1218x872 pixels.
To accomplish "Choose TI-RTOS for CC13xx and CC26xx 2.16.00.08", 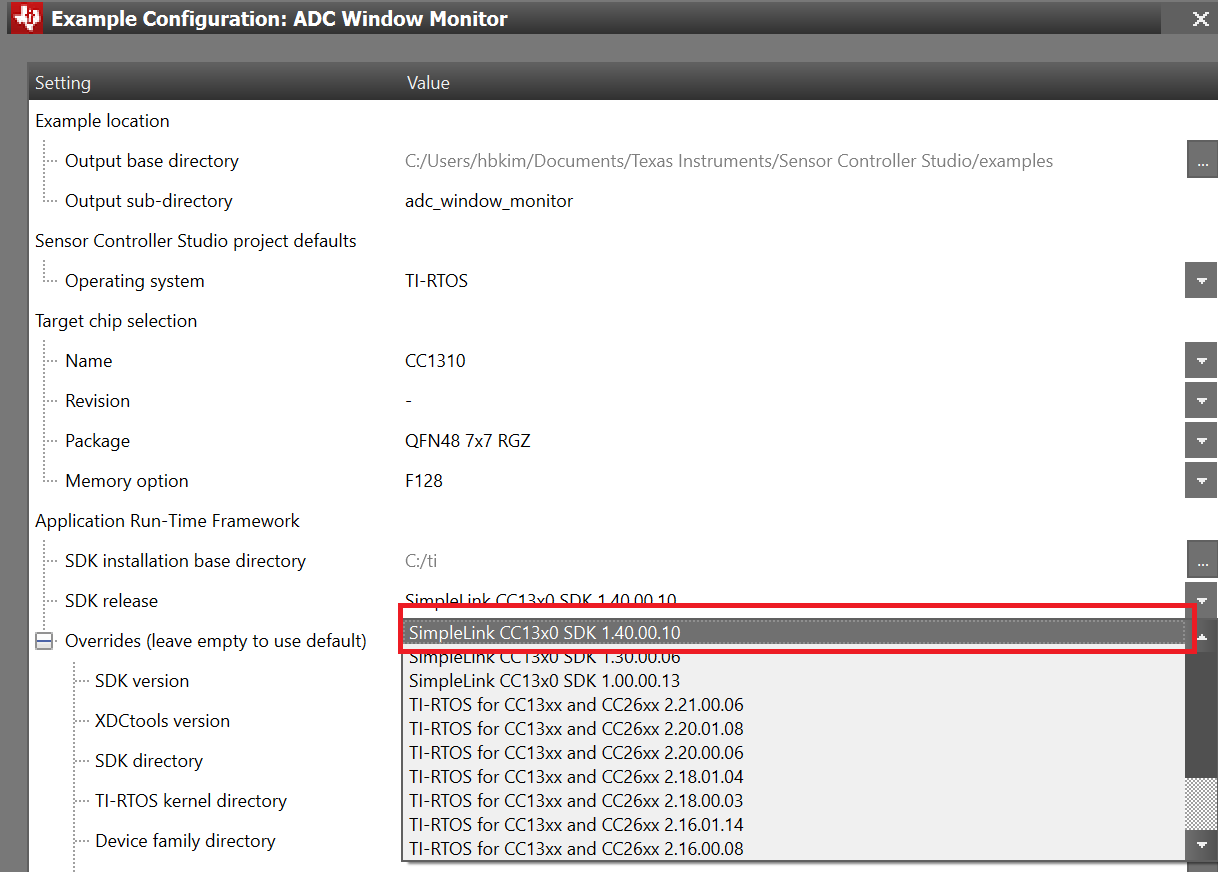I will [795, 849].
